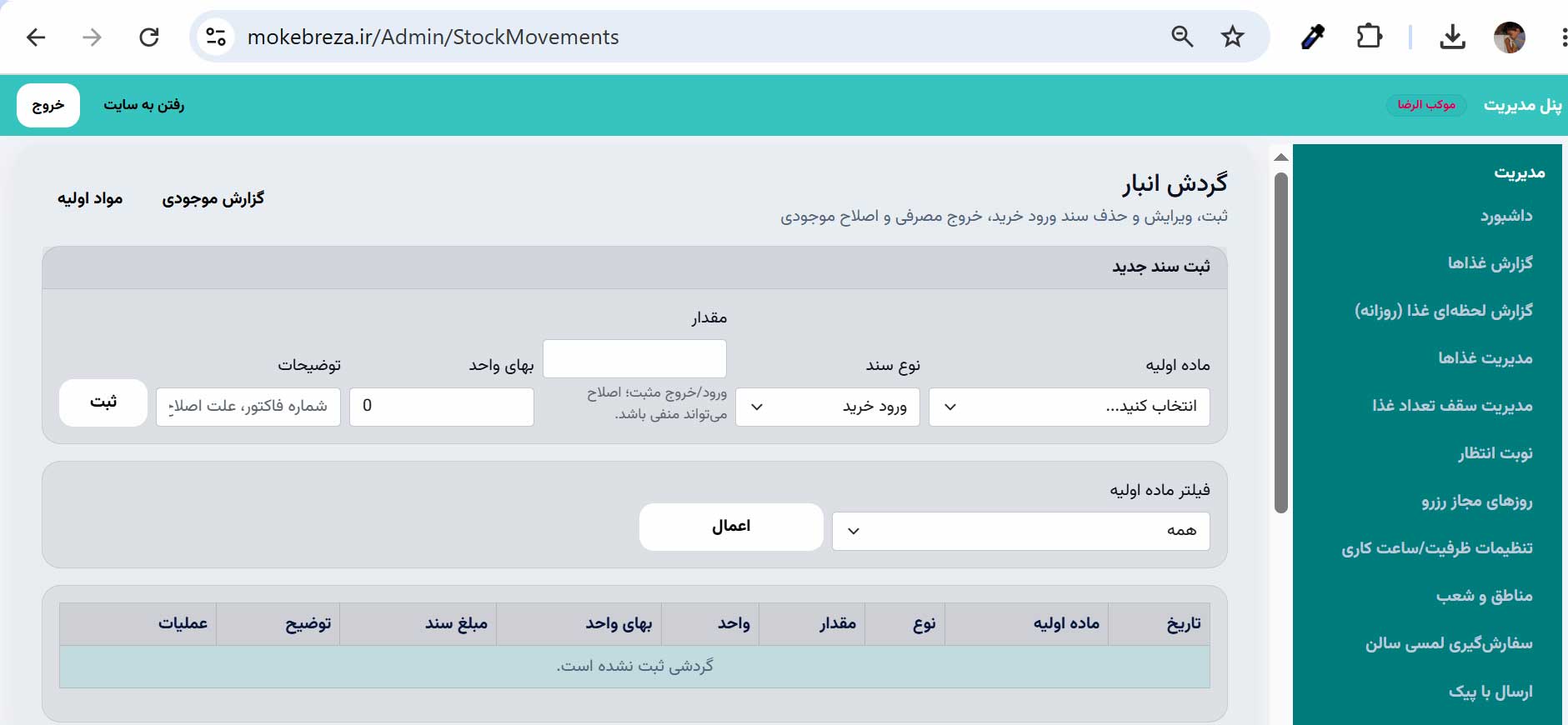The width and height of the screenshot is (1568, 725).
Task: Click the zoom magnifier icon in address bar
Action: [x=1182, y=37]
